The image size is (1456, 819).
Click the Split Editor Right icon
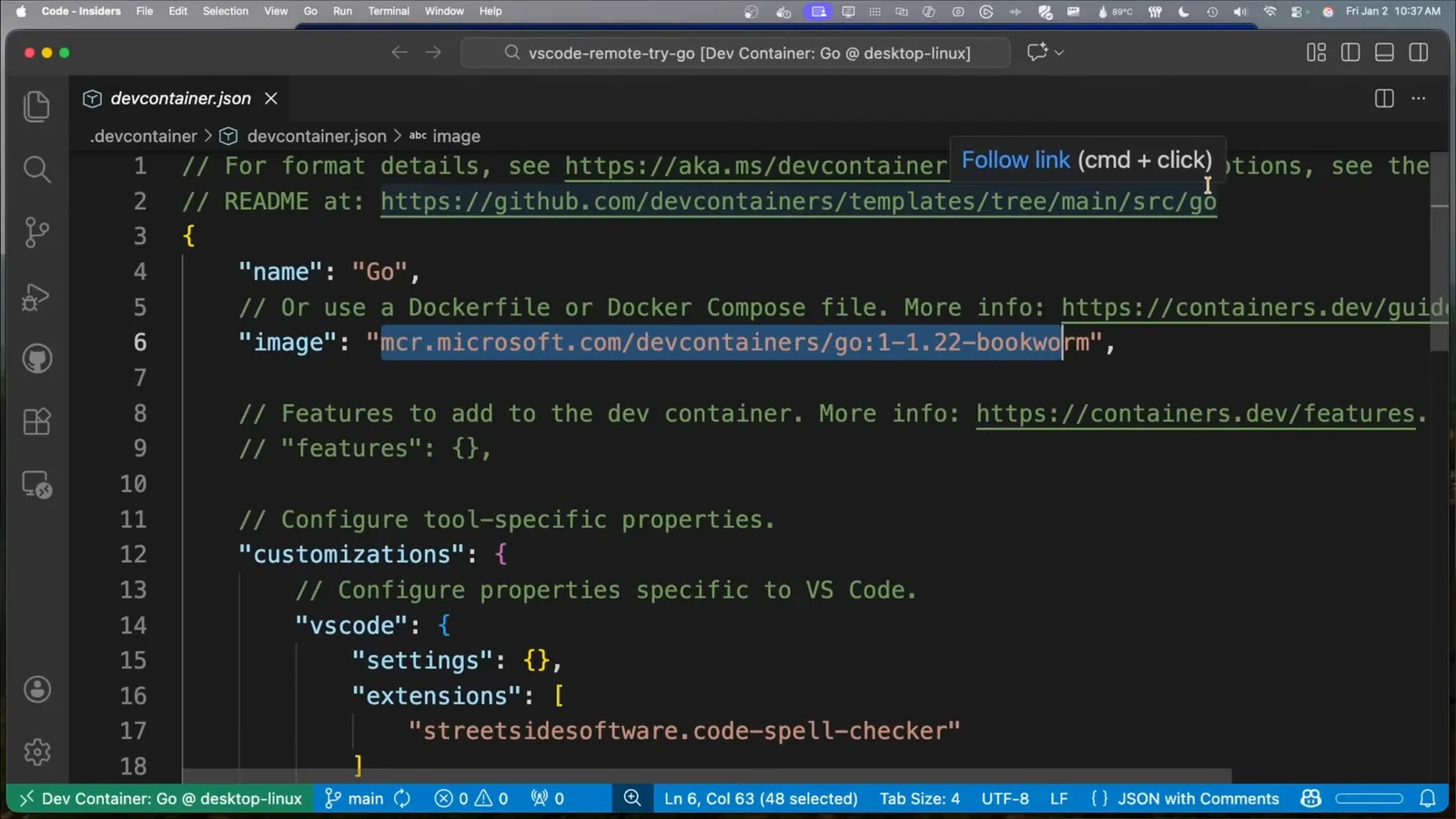[1384, 98]
